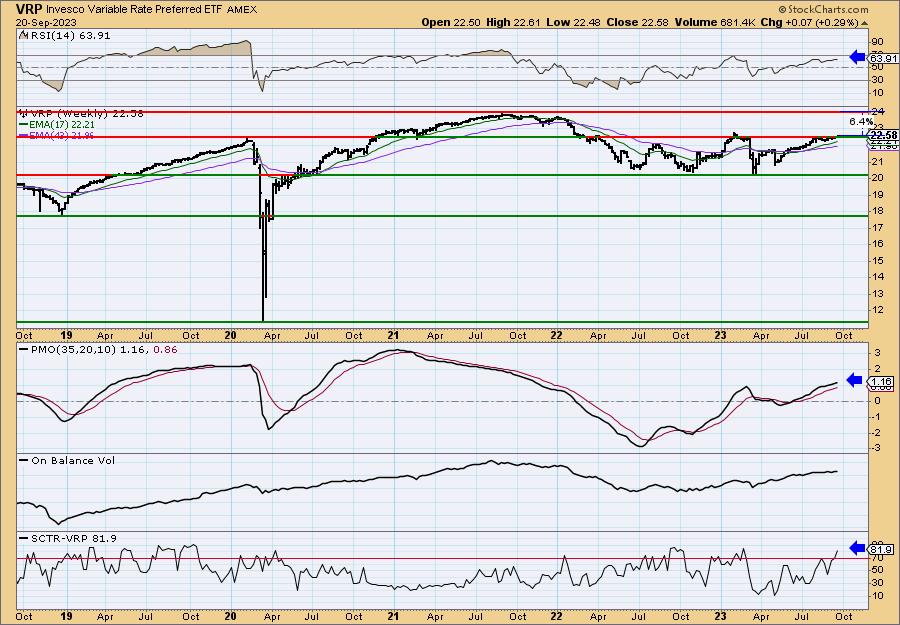Click the Close 22.58 value in header

(x=636, y=22)
